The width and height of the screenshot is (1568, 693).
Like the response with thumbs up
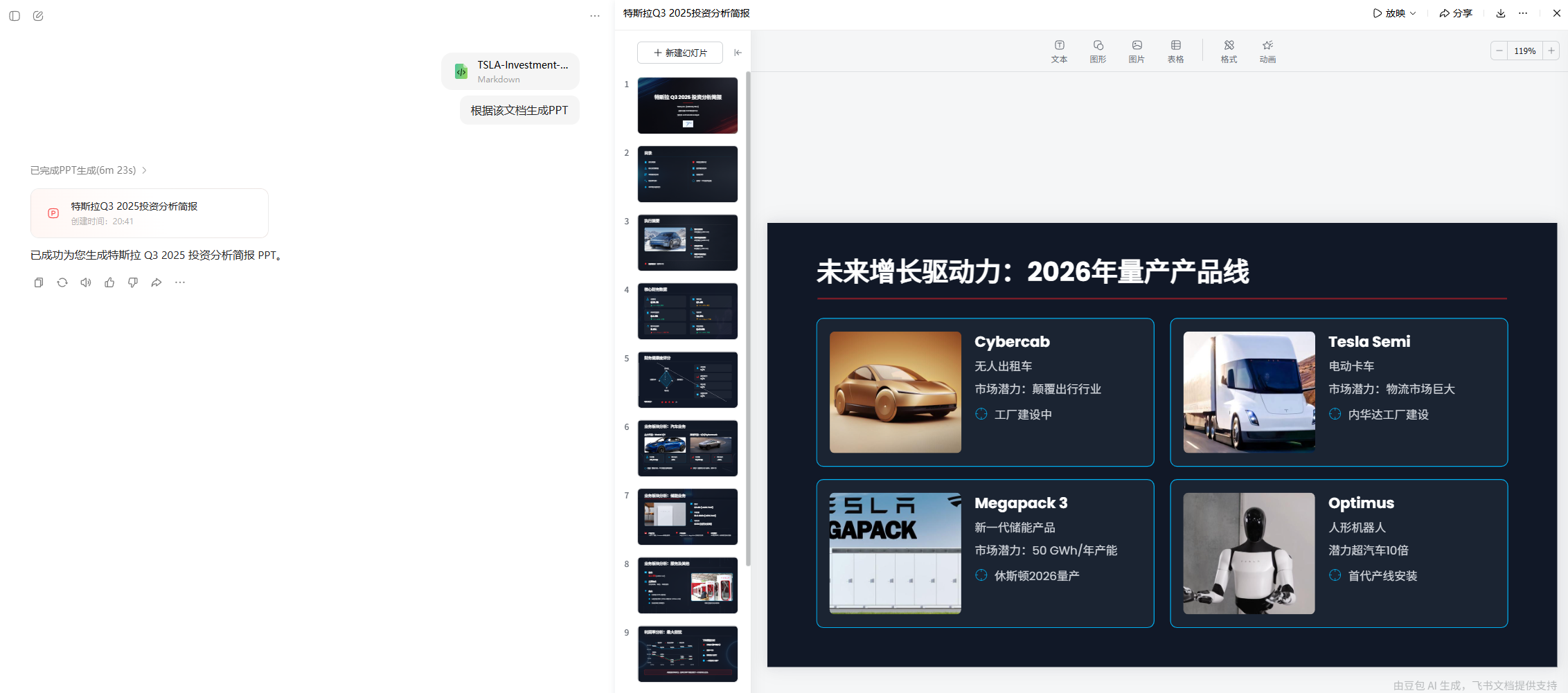tap(109, 282)
